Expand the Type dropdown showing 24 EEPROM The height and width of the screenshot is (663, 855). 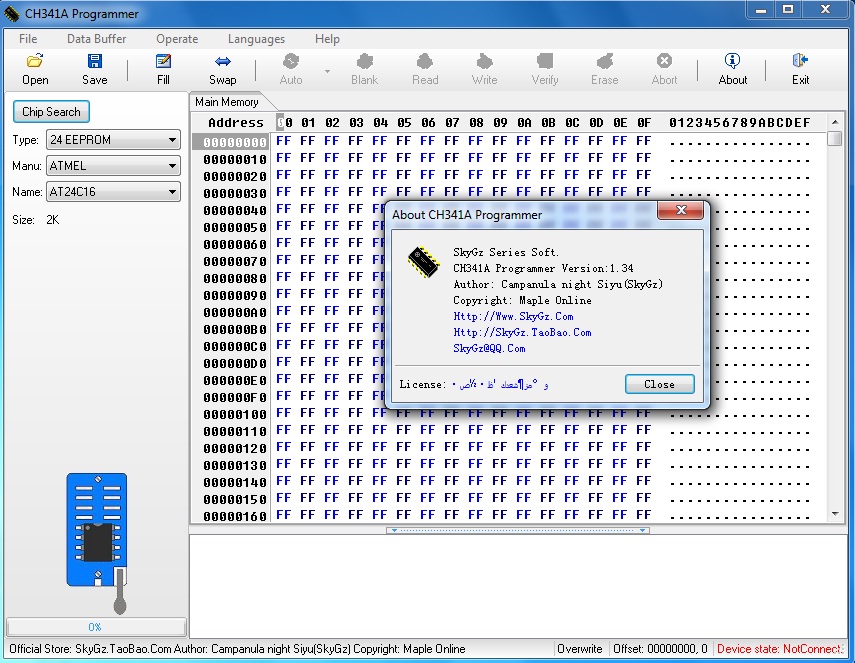[113, 140]
